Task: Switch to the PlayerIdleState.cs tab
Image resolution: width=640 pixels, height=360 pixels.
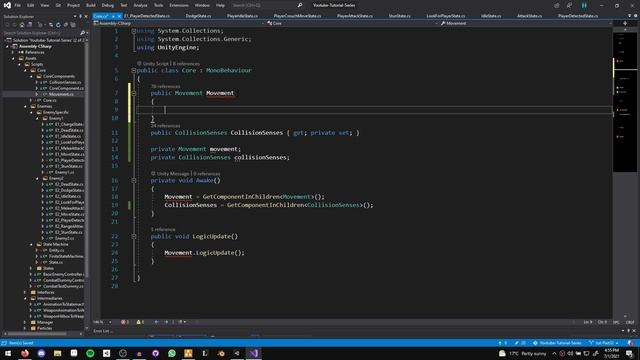Action: [x=242, y=16]
